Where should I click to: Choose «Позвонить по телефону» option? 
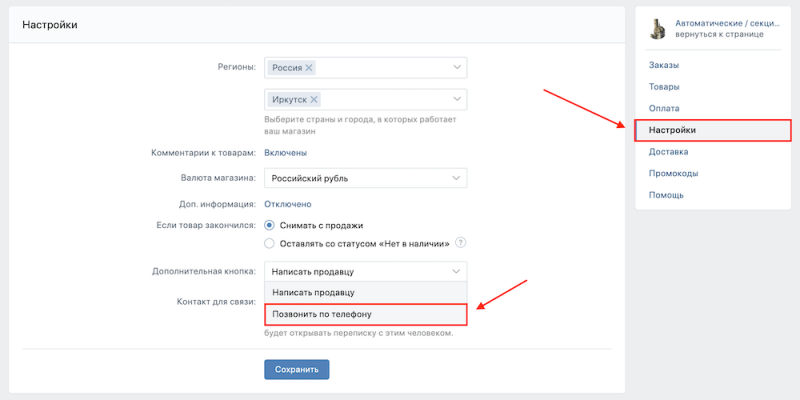point(365,314)
